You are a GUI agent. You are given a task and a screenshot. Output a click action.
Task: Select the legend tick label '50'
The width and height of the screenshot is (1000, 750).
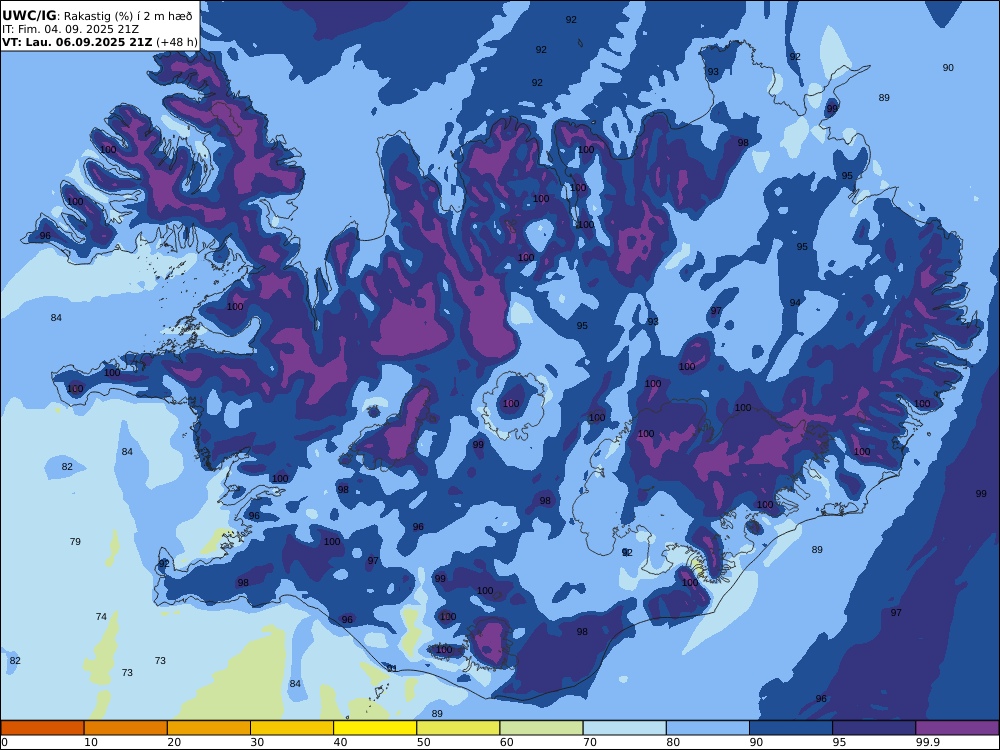[x=423, y=742]
